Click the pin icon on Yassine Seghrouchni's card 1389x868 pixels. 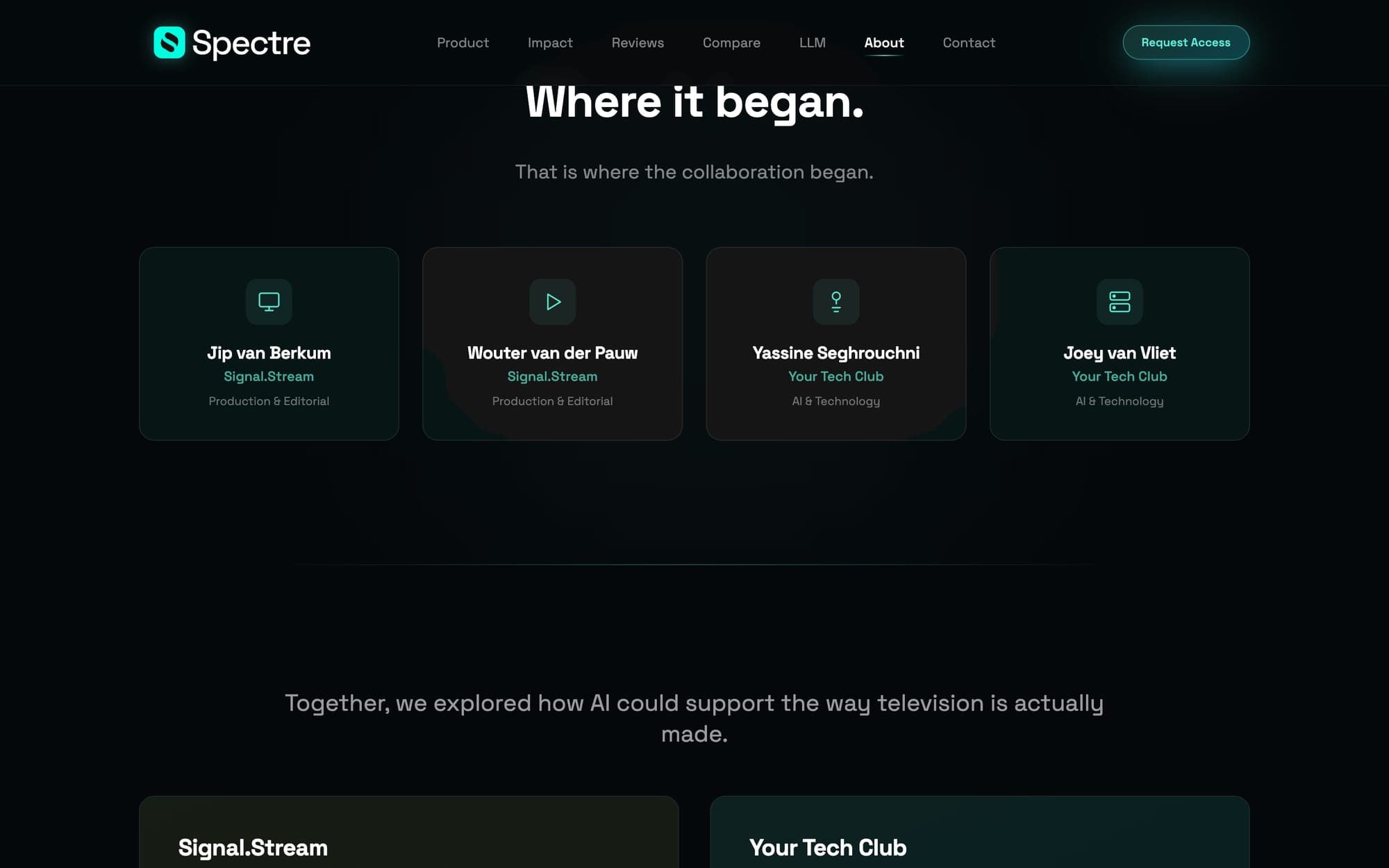[x=836, y=301]
